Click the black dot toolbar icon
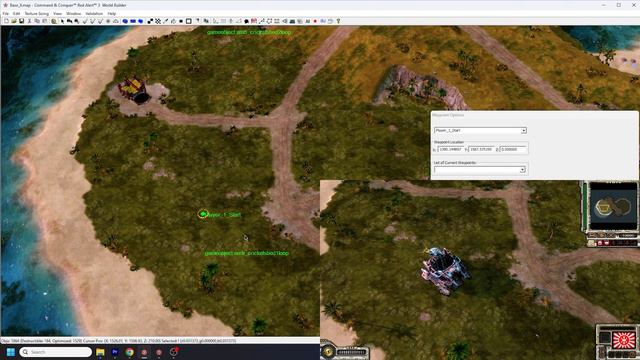 tap(181, 21)
